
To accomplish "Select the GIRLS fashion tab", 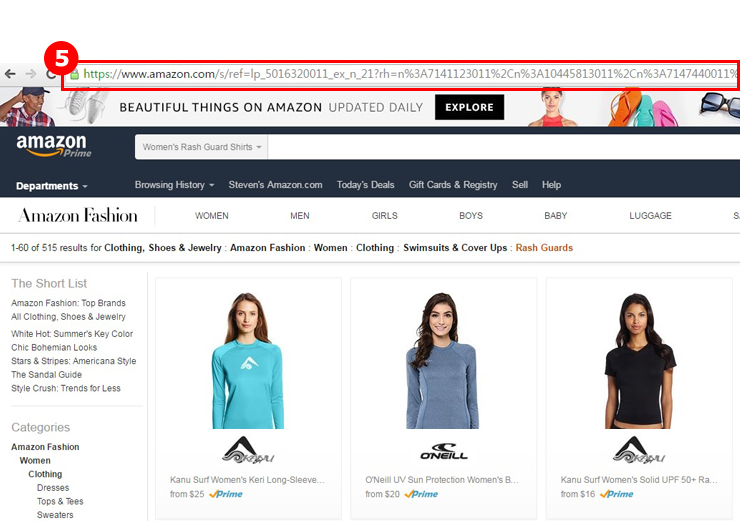I will pyautogui.click(x=384, y=216).
